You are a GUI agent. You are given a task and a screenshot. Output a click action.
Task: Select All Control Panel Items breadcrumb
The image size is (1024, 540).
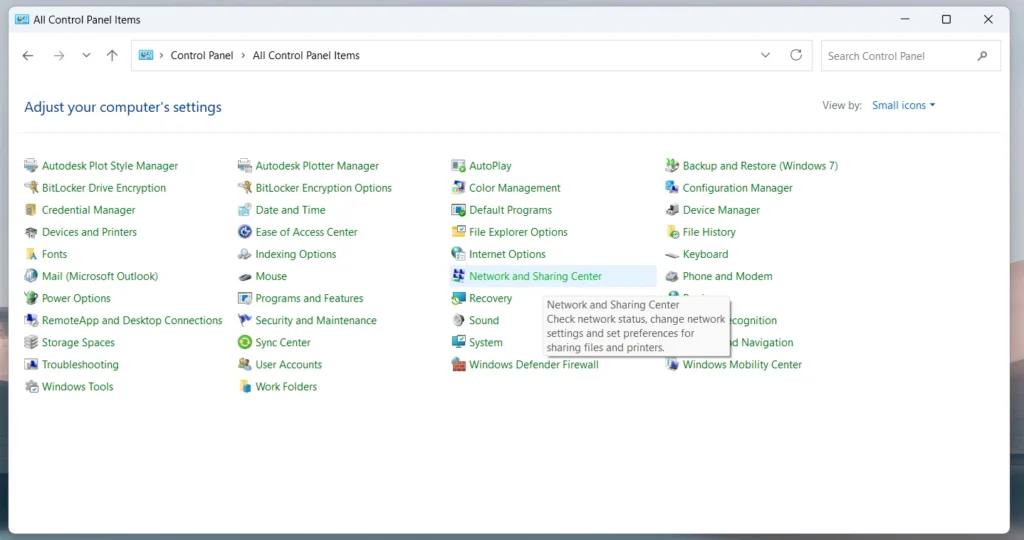[306, 56]
